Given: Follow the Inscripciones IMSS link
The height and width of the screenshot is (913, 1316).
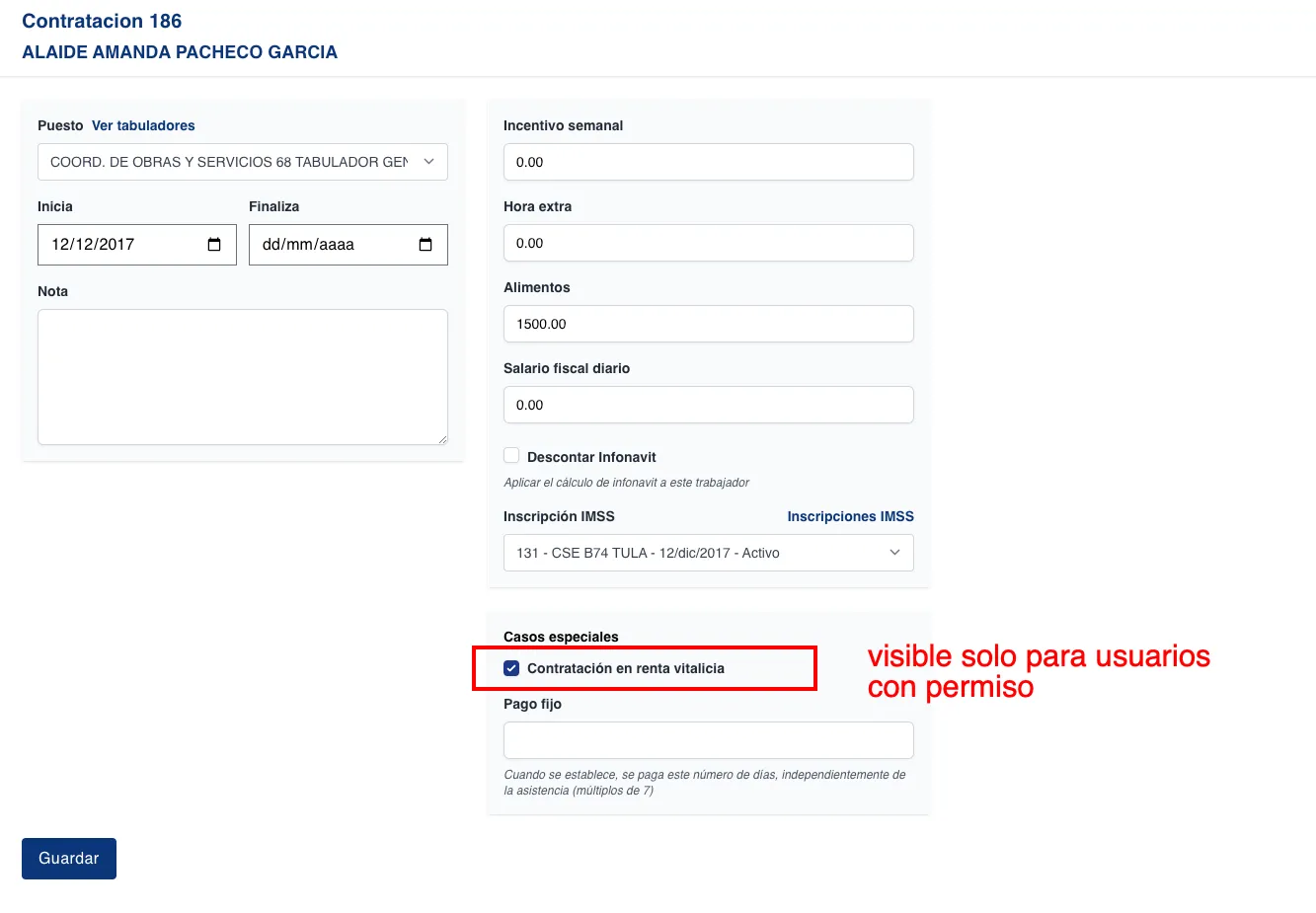Looking at the screenshot, I should 850,516.
